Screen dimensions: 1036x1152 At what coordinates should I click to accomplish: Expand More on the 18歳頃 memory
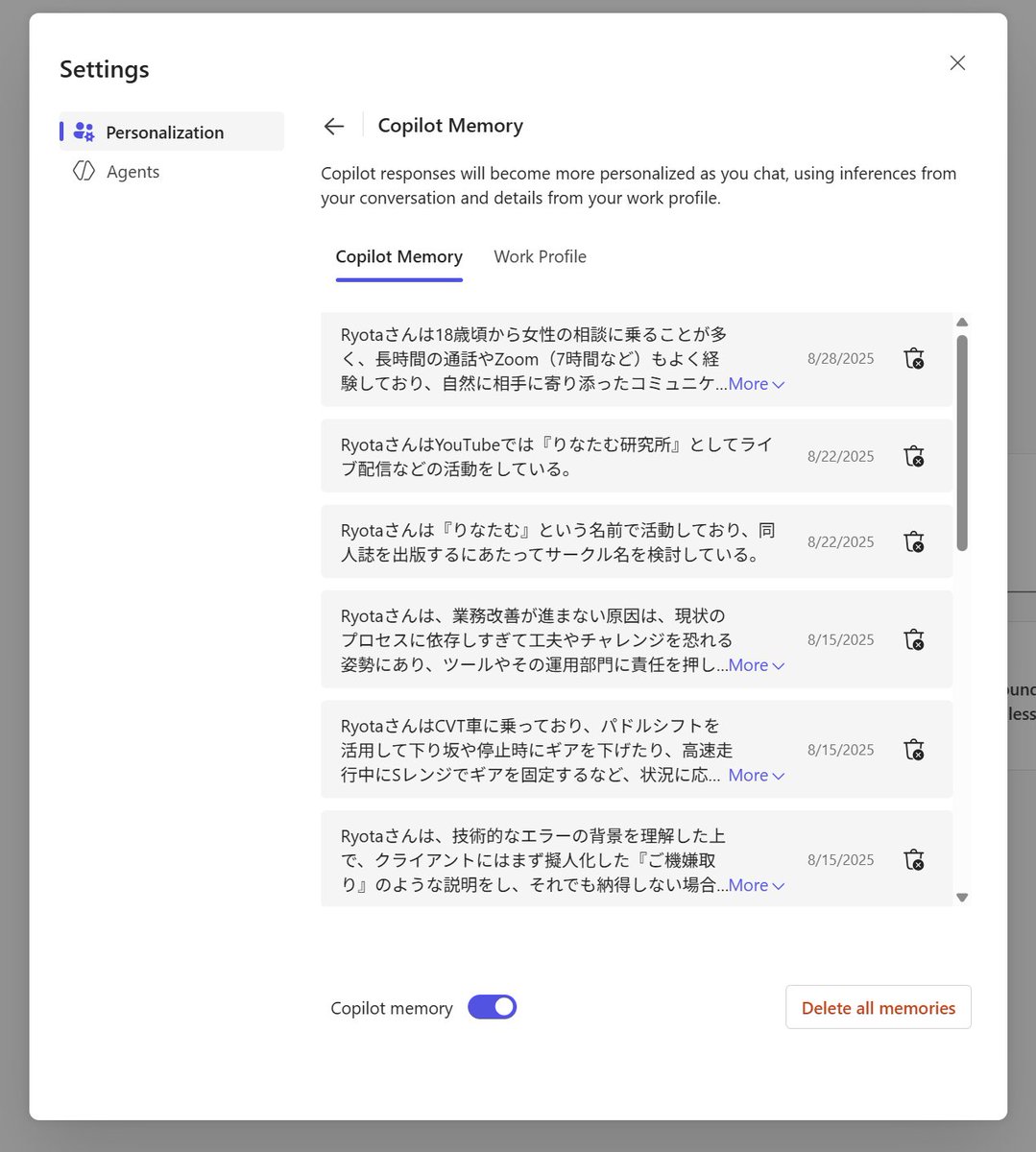tap(757, 384)
